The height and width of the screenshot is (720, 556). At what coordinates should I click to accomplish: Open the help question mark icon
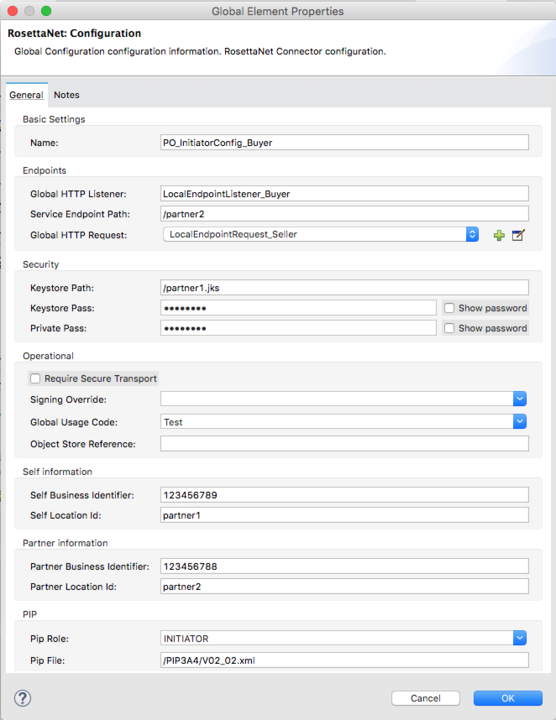22,698
